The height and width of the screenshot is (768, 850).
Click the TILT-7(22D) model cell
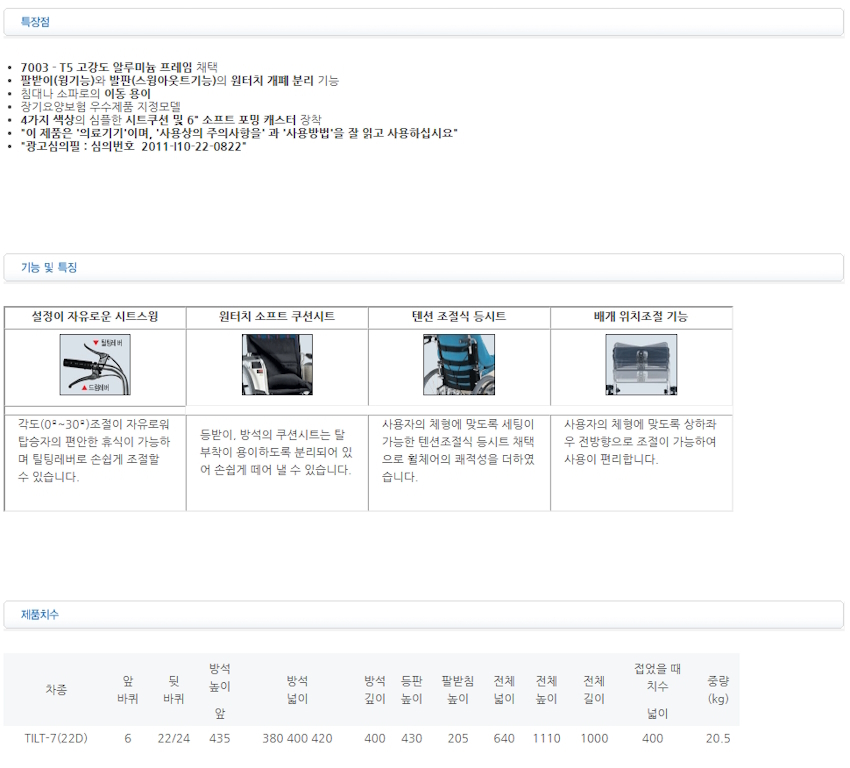tap(56, 739)
